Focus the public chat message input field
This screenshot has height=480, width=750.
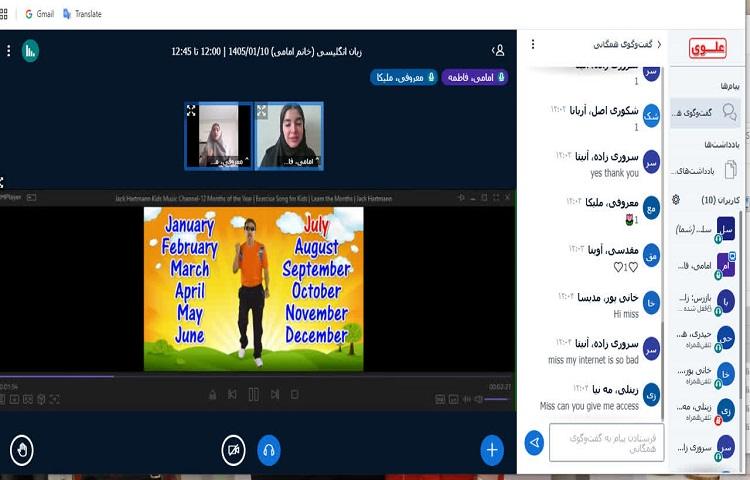click(x=607, y=443)
